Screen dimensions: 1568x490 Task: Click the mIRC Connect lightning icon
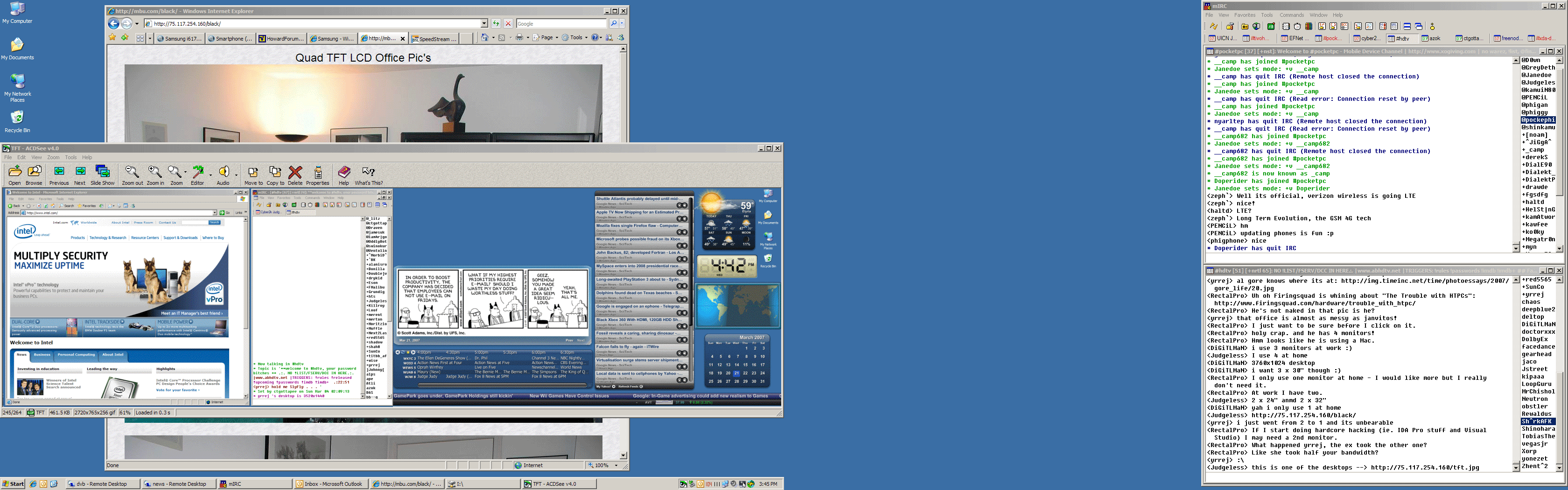[1213, 26]
